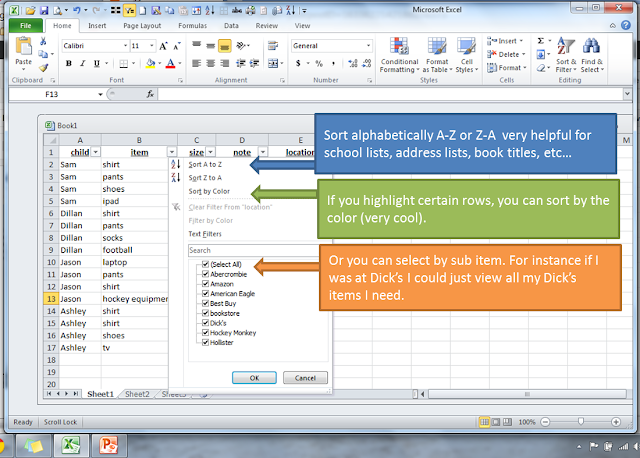Toggle Bold formatting

[69, 63]
